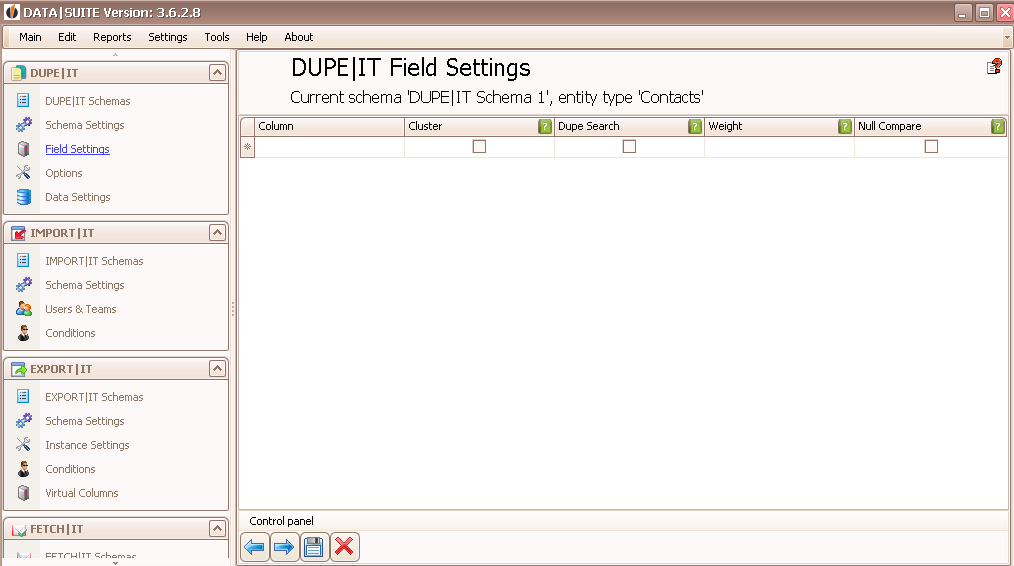Click the Data Settings database icon
The height and width of the screenshot is (566, 1014).
(23, 197)
